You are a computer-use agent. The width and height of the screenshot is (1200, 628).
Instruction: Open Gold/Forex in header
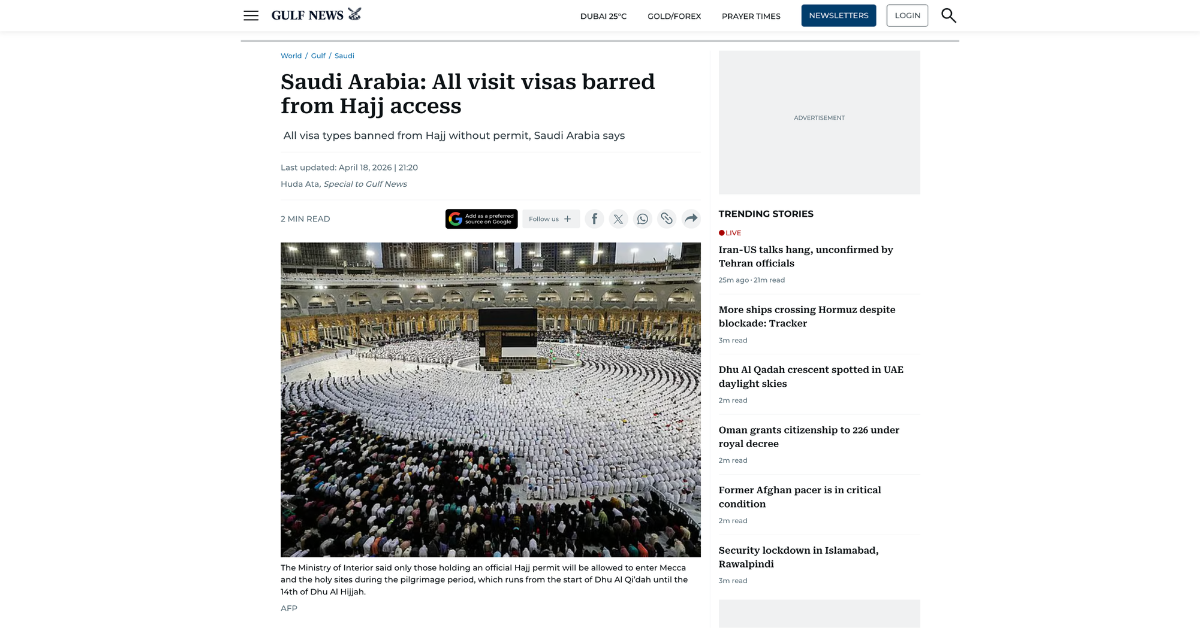[x=674, y=16]
